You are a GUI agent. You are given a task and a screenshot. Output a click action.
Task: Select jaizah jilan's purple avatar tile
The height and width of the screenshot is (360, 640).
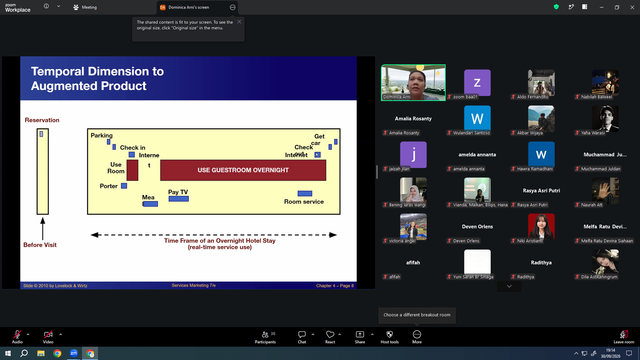tap(413, 154)
